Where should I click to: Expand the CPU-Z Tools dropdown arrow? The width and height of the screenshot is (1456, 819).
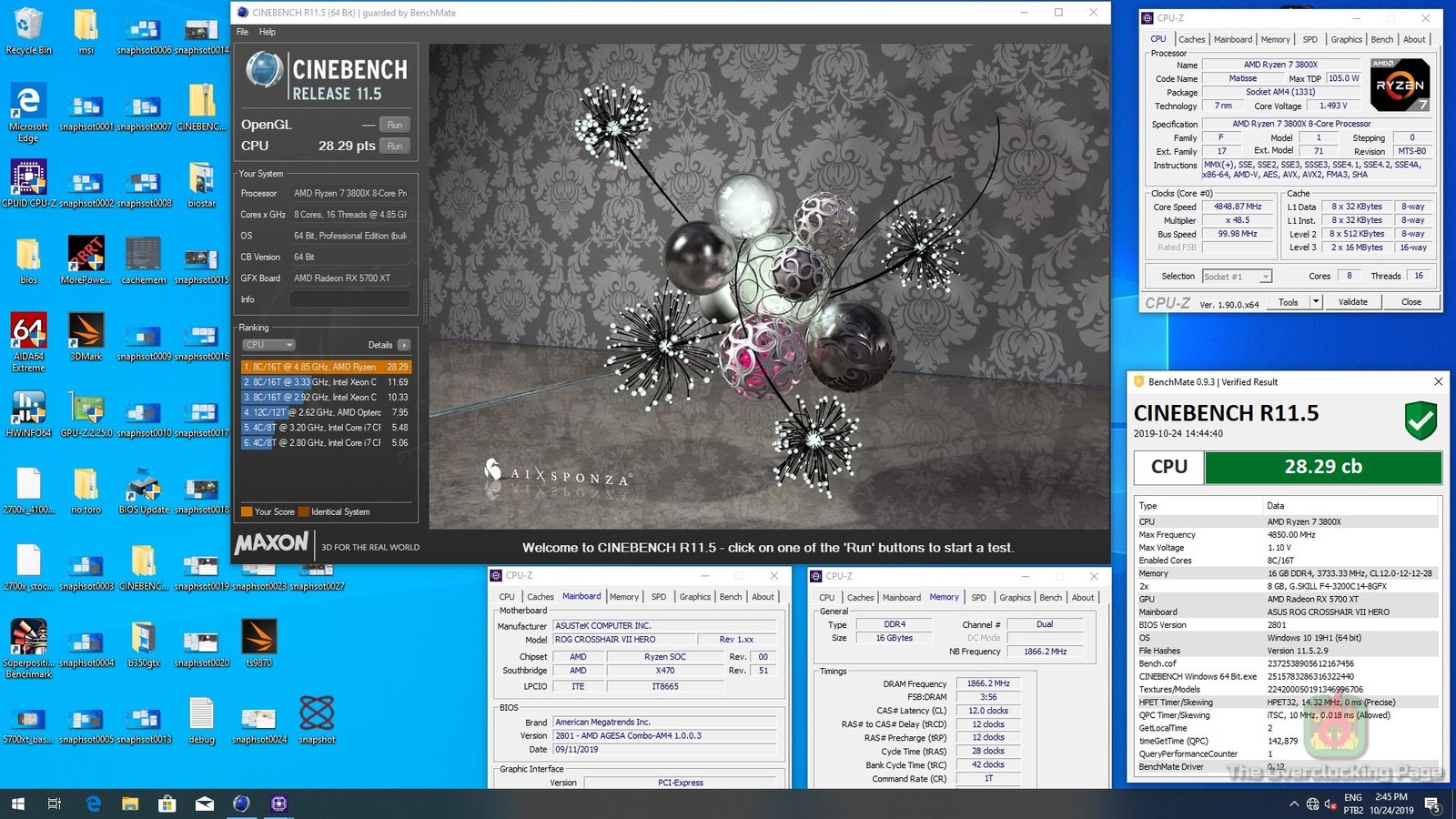pos(1316,302)
